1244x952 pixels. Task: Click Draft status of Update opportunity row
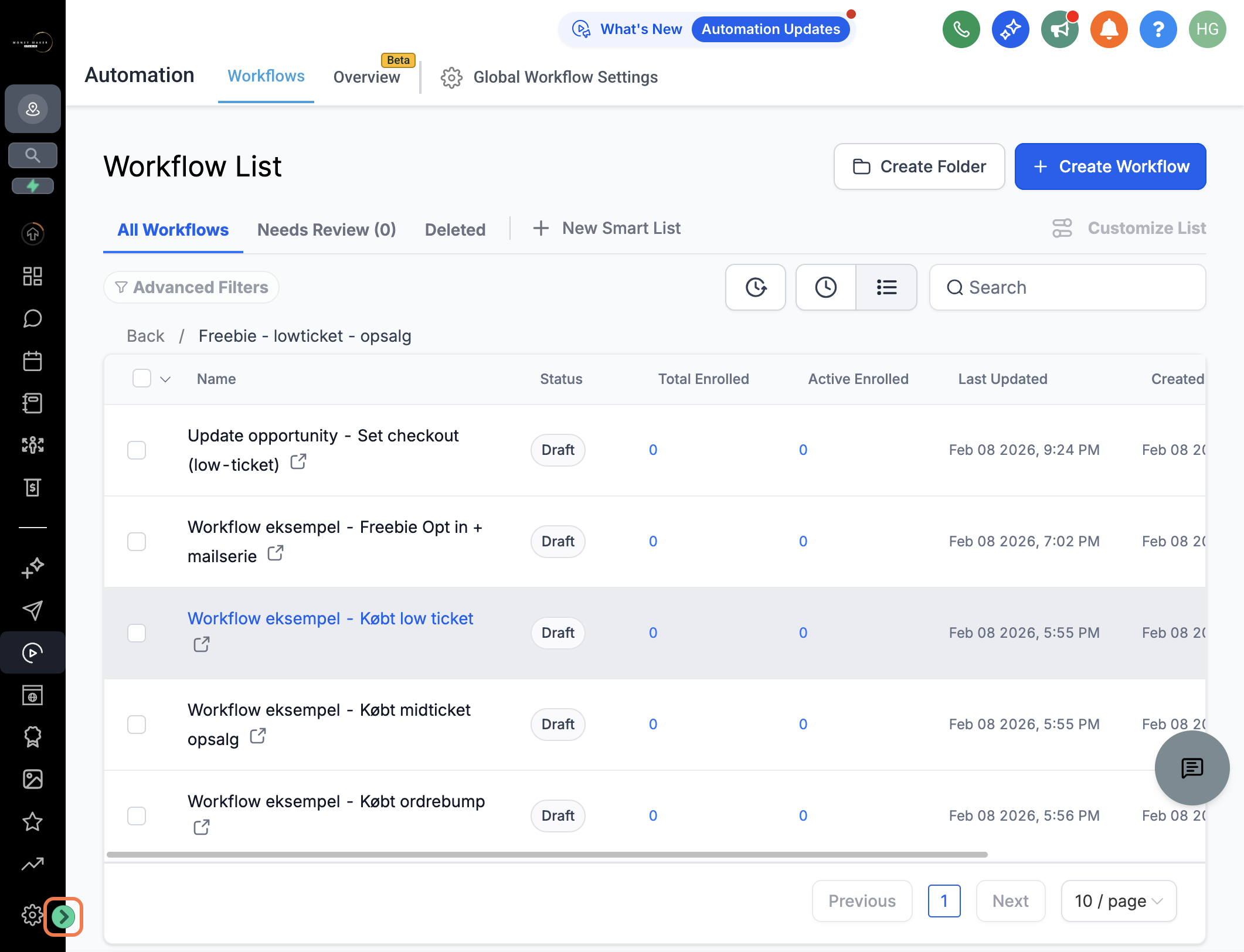(x=558, y=450)
